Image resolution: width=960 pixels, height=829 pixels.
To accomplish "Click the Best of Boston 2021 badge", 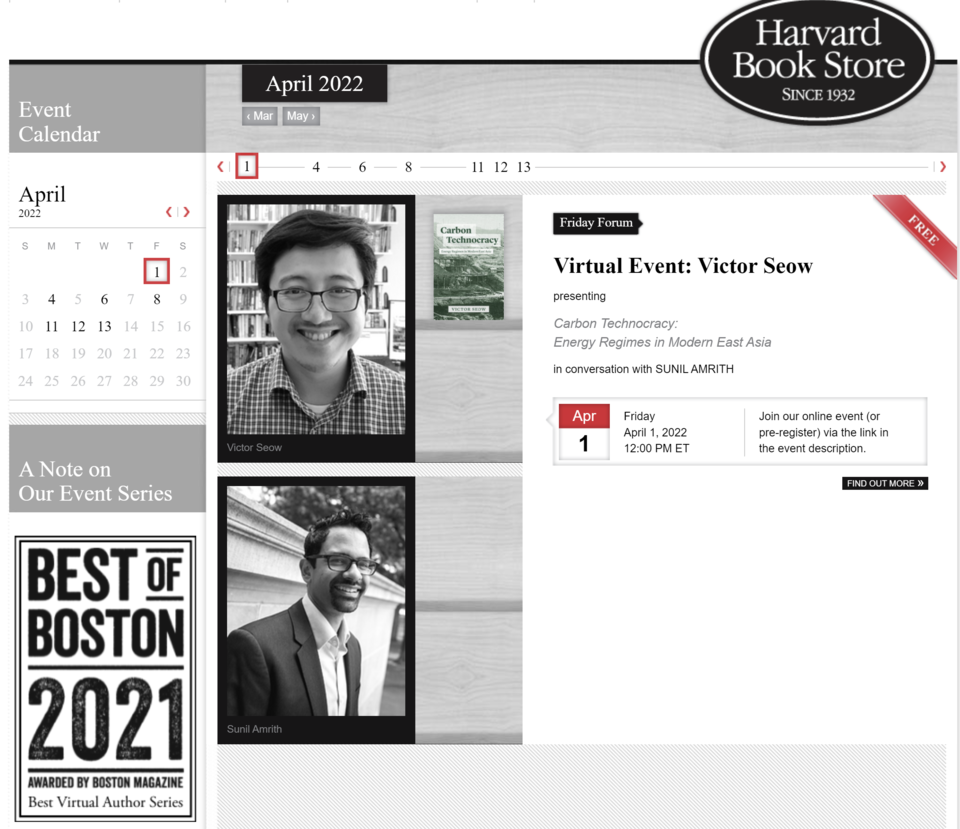I will [x=105, y=678].
